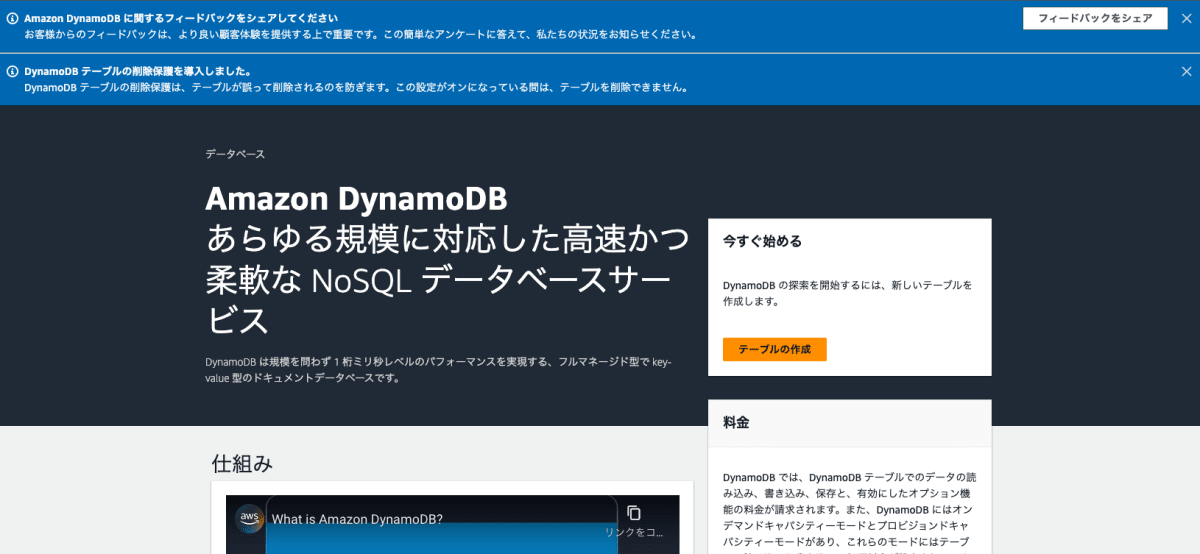Click the orange テーブルの作成 button
This screenshot has height=554, width=1200.
[x=774, y=350]
